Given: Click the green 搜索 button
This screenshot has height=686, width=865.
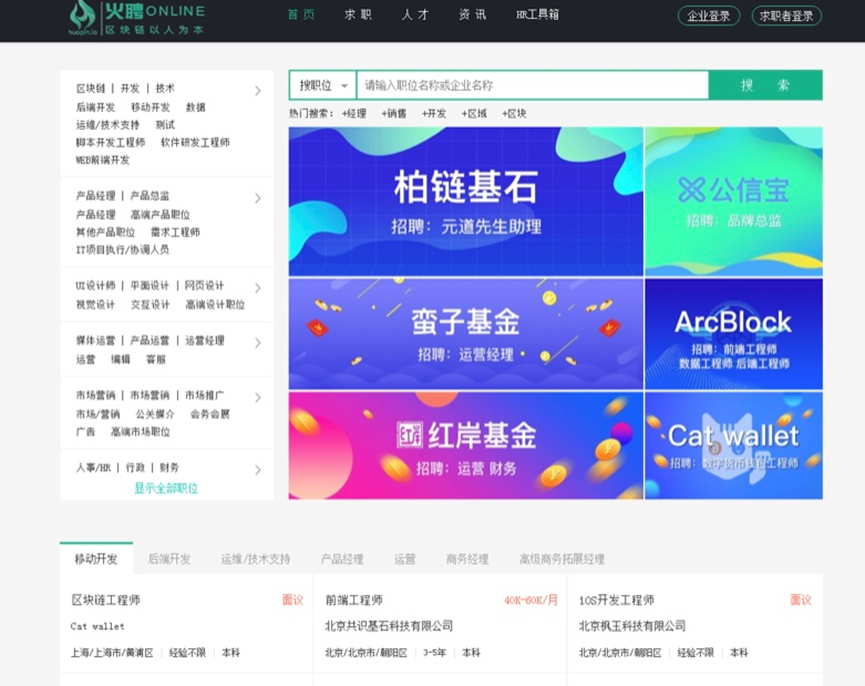Looking at the screenshot, I should click(765, 85).
